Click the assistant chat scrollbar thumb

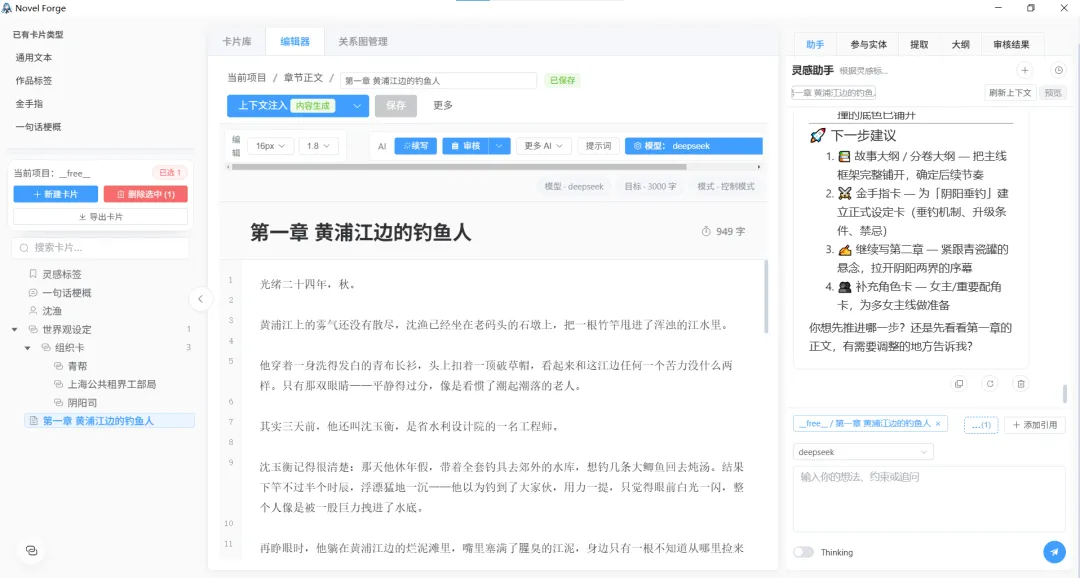click(1065, 393)
